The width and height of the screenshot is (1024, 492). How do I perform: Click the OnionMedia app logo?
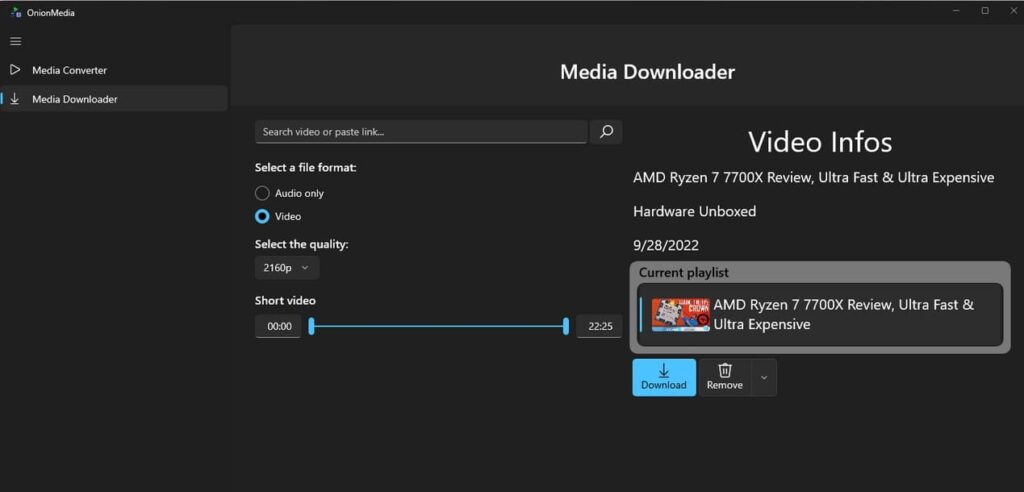pyautogui.click(x=15, y=12)
